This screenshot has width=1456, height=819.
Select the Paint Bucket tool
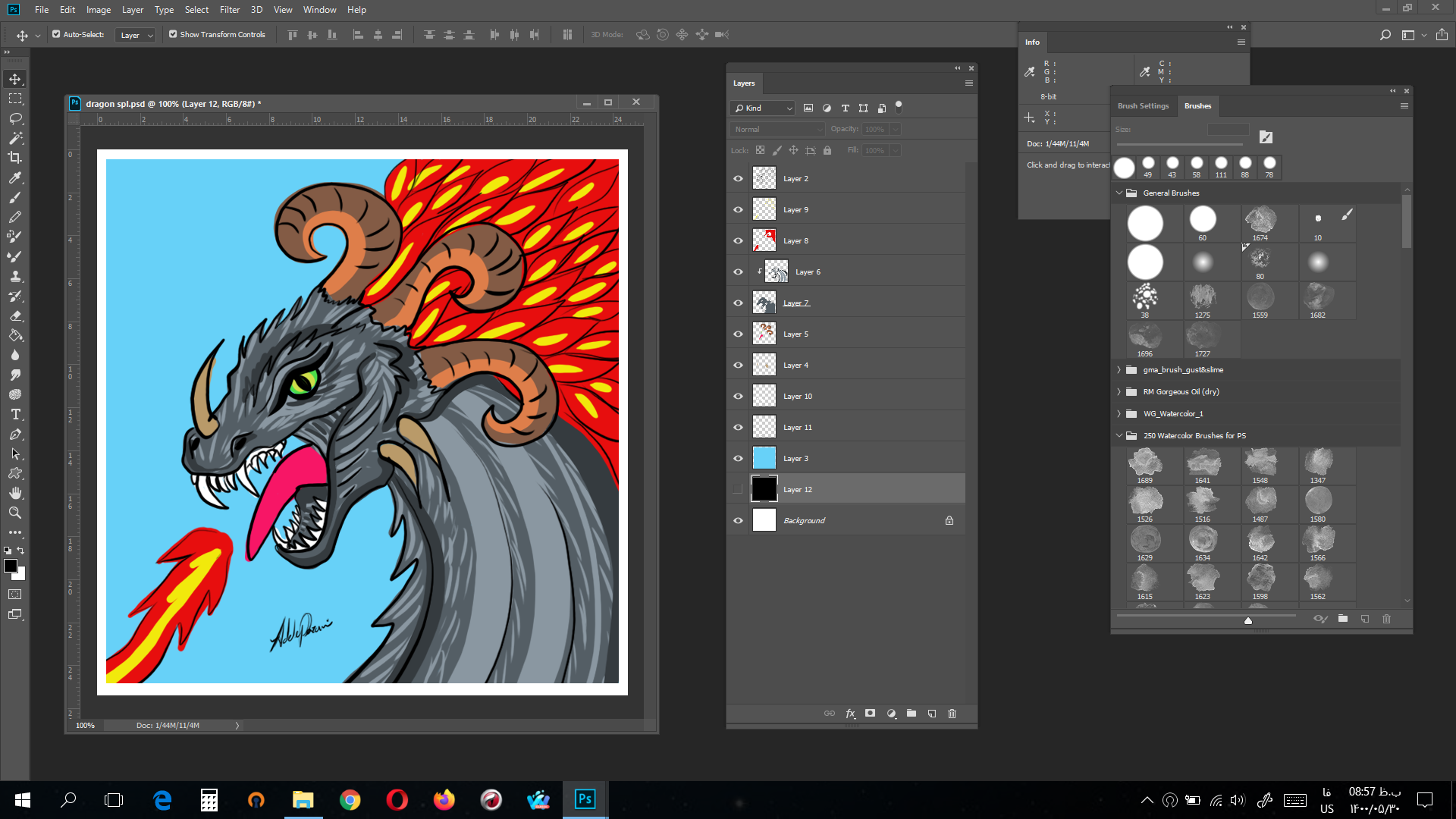pos(15,335)
